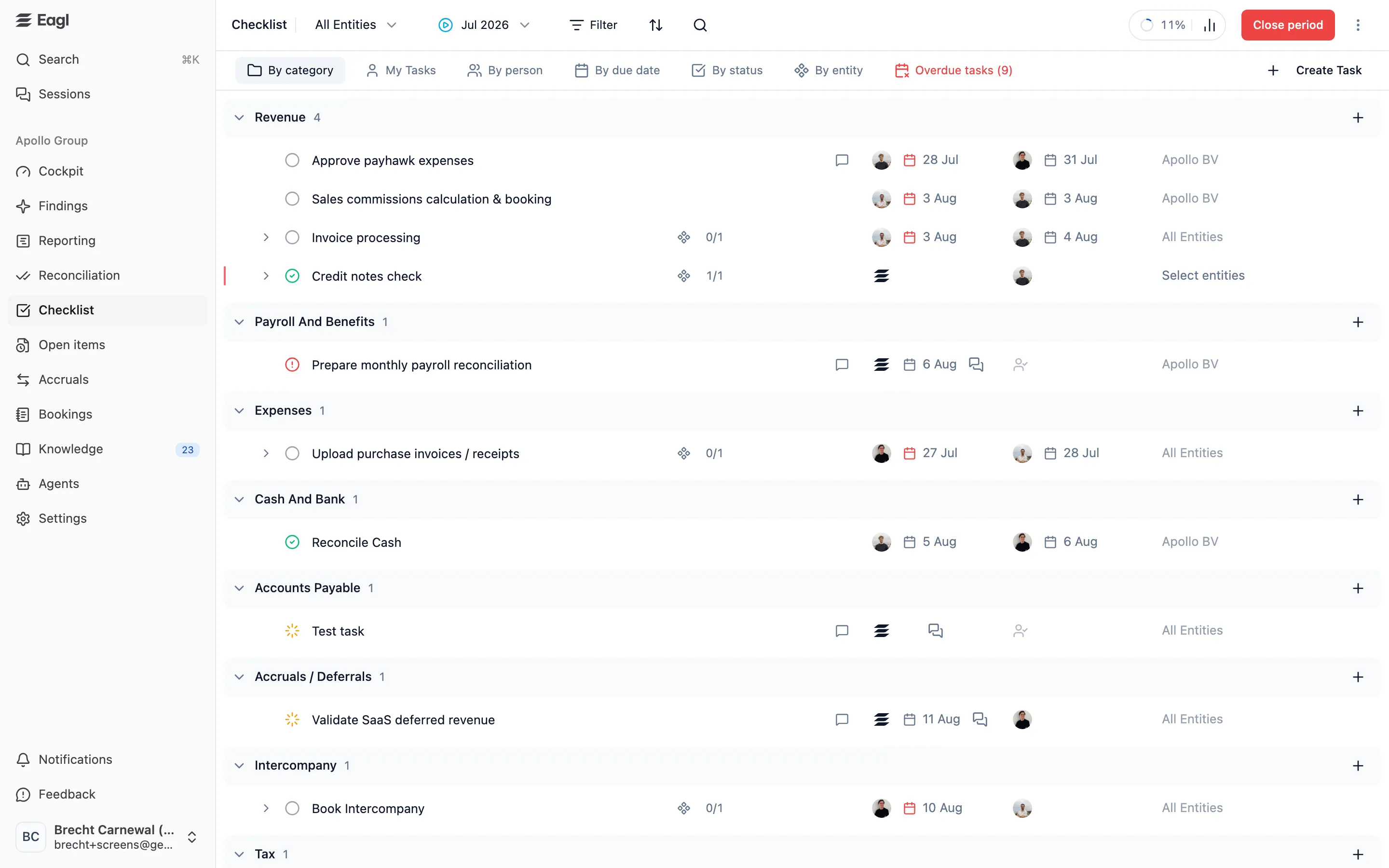
Task: Open comment on Approve payhawk expenses
Action: point(842,160)
